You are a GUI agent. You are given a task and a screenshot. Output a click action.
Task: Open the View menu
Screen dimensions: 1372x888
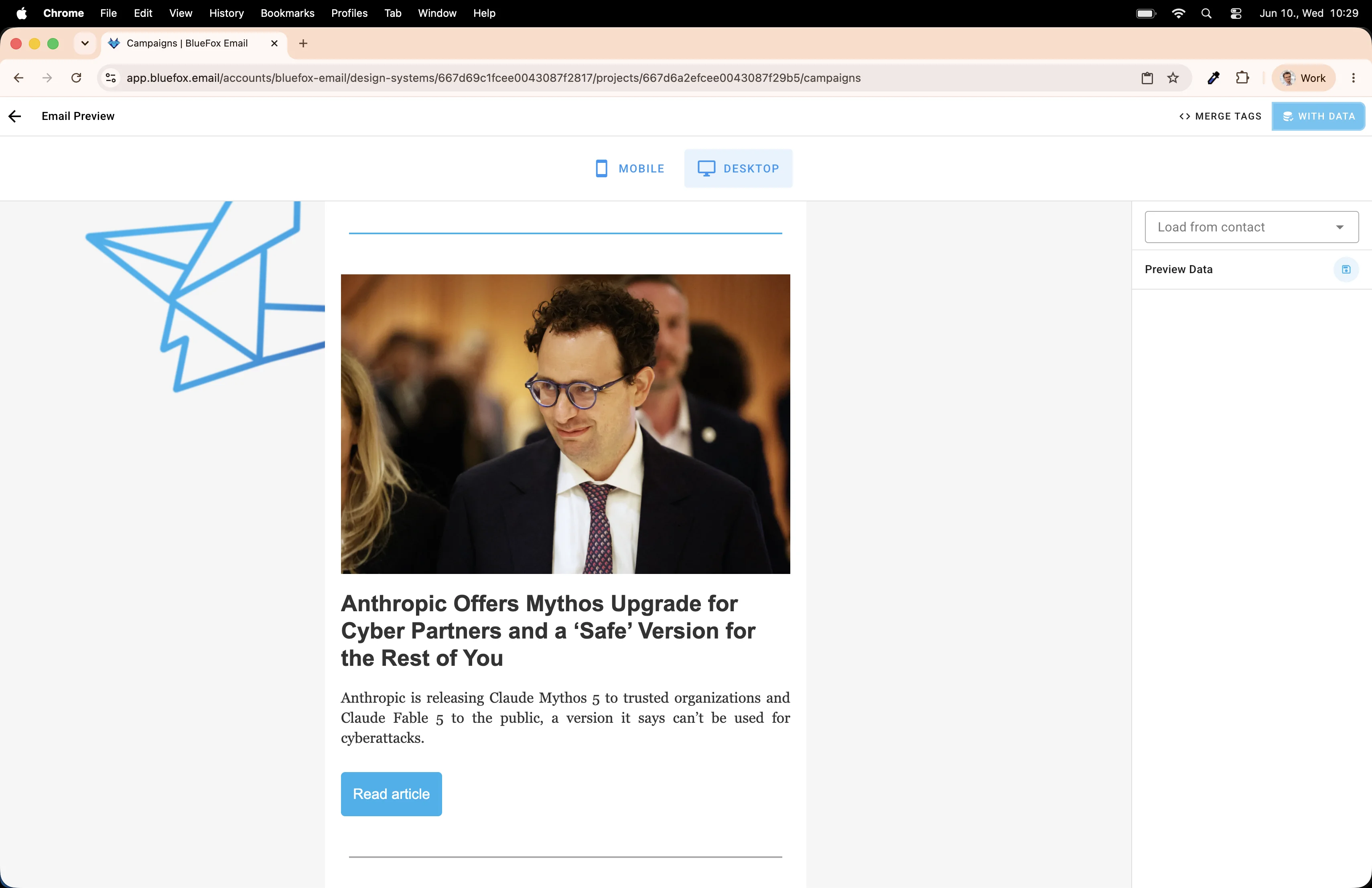[x=181, y=13]
